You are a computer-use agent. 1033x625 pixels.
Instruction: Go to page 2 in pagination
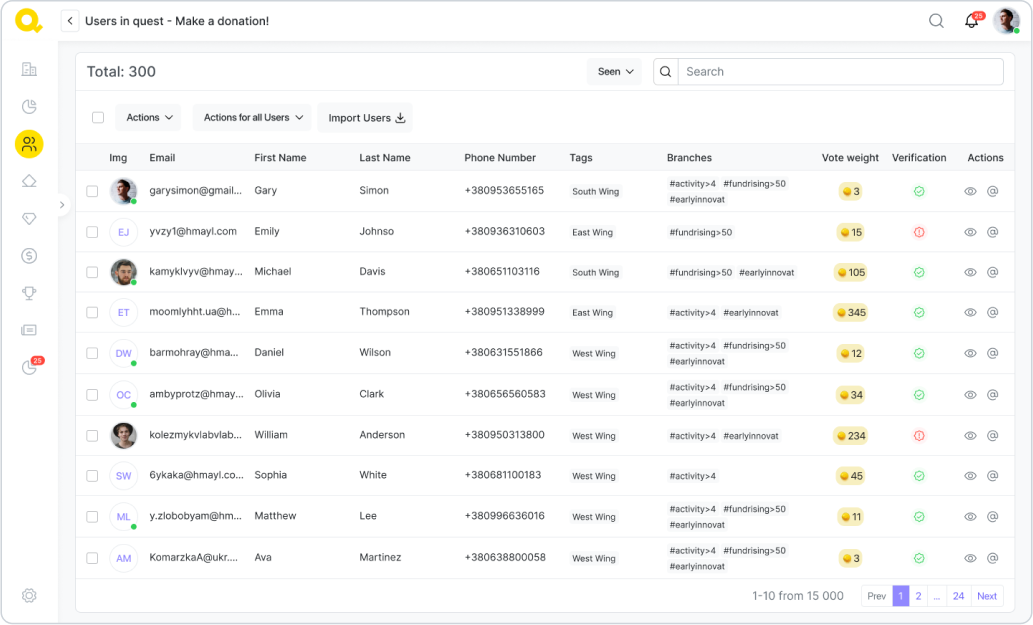(918, 596)
